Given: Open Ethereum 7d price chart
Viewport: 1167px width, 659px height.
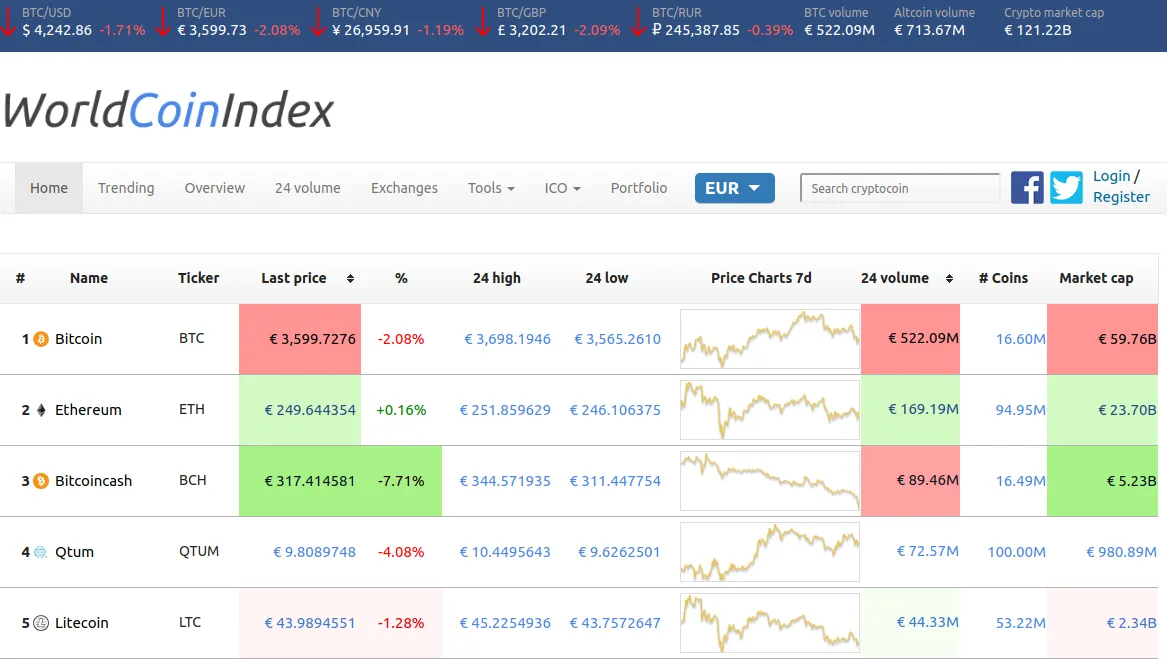Looking at the screenshot, I should point(770,410).
